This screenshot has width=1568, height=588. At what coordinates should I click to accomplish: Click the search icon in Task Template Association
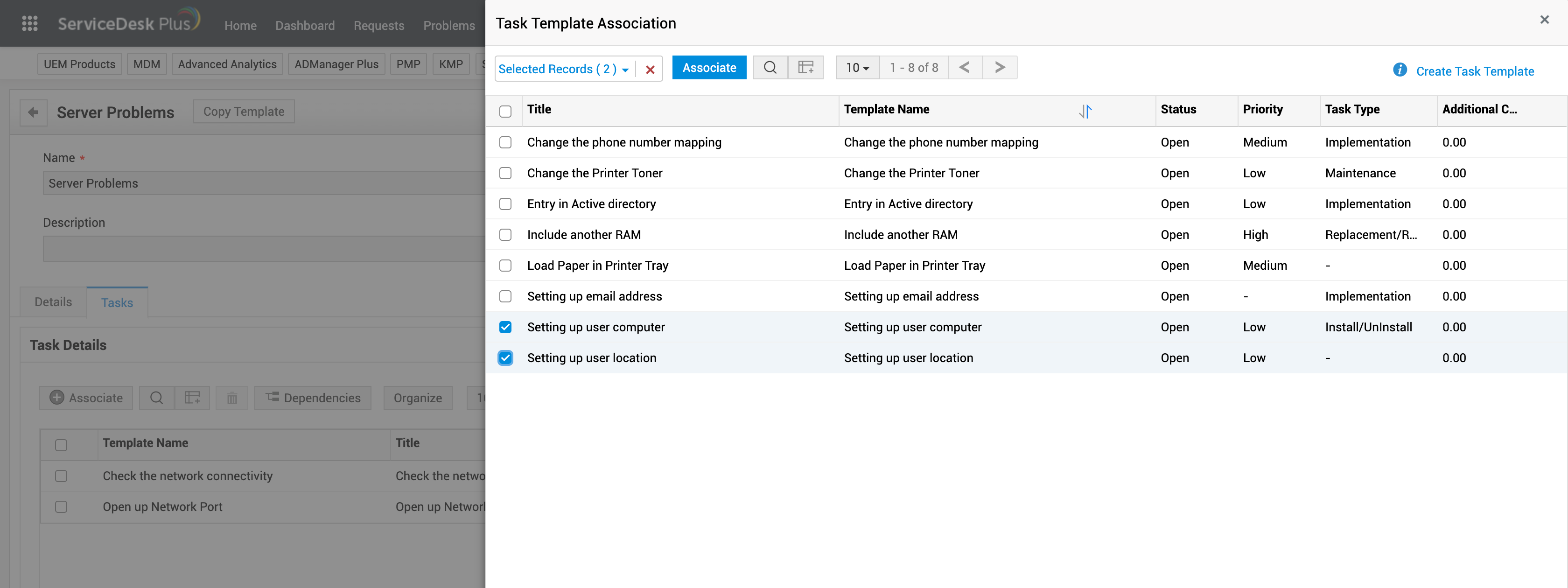(770, 68)
